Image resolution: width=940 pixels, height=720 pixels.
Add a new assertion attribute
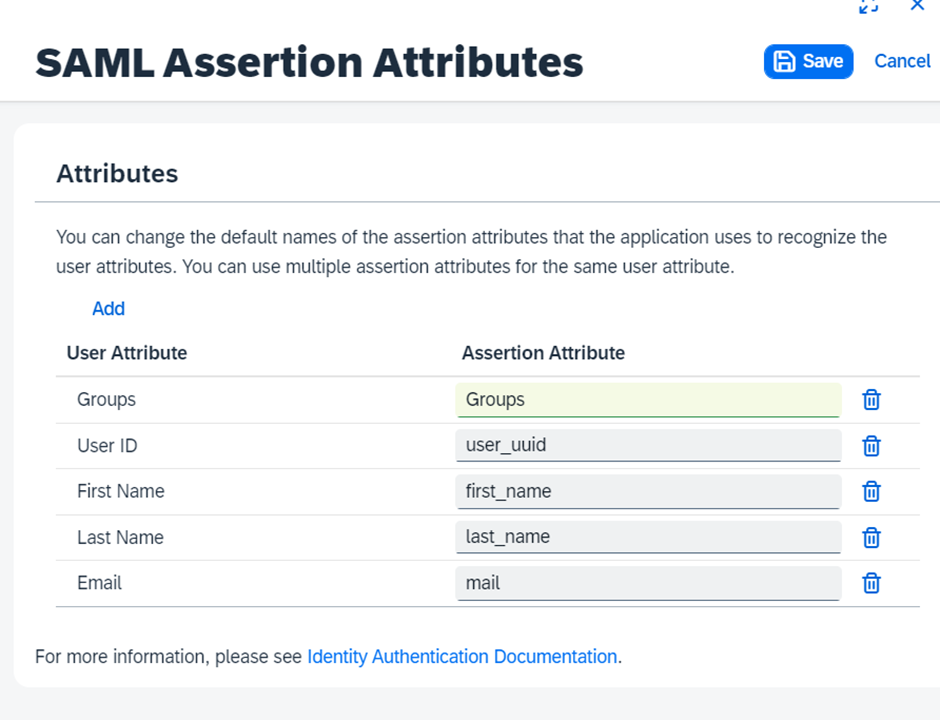[x=108, y=308]
